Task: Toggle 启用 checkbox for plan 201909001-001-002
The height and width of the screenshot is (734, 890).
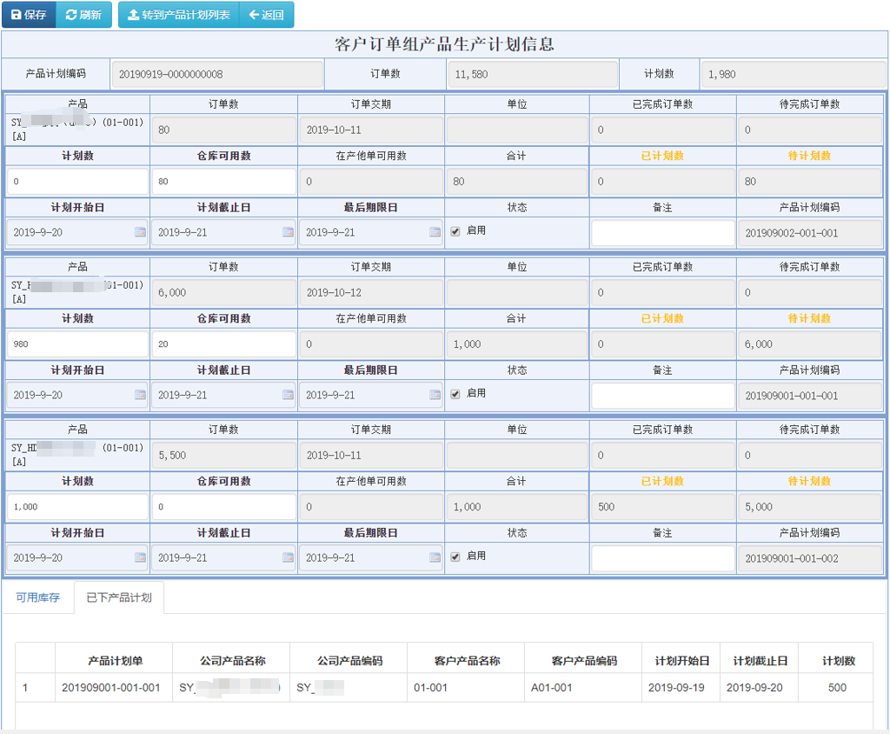Action: (456, 557)
